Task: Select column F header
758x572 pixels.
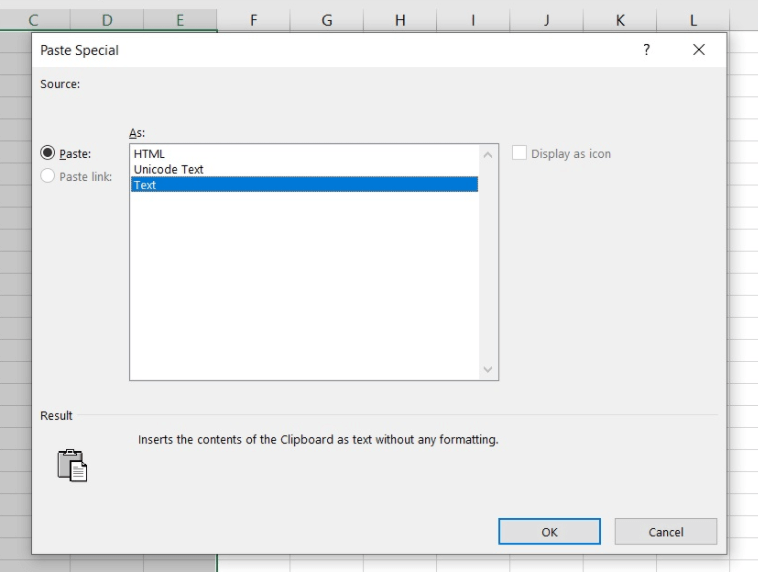Action: click(253, 20)
